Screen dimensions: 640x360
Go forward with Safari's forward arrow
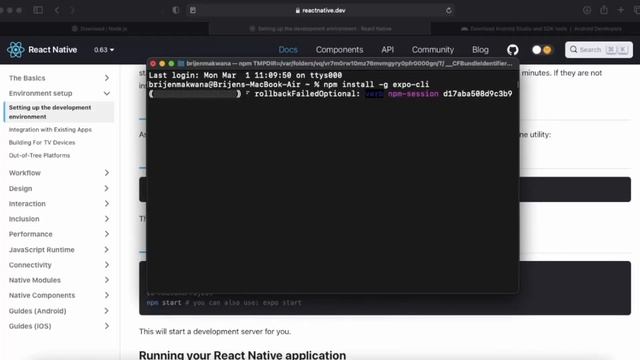tap(72, 10)
